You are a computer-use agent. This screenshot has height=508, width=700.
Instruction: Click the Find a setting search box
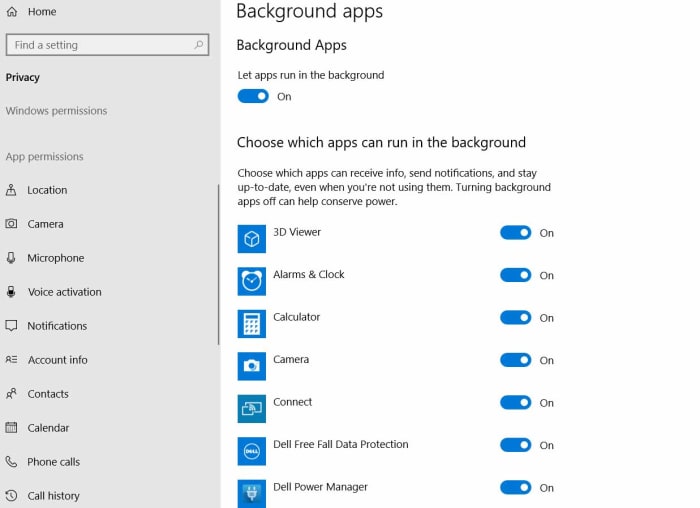click(x=100, y=45)
